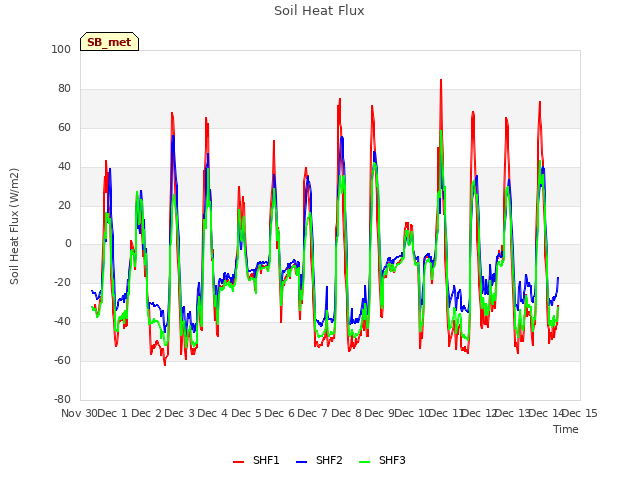Viewport: 640px width, 480px height.
Task: Click the 40 y-axis tick label
Action: (64, 167)
